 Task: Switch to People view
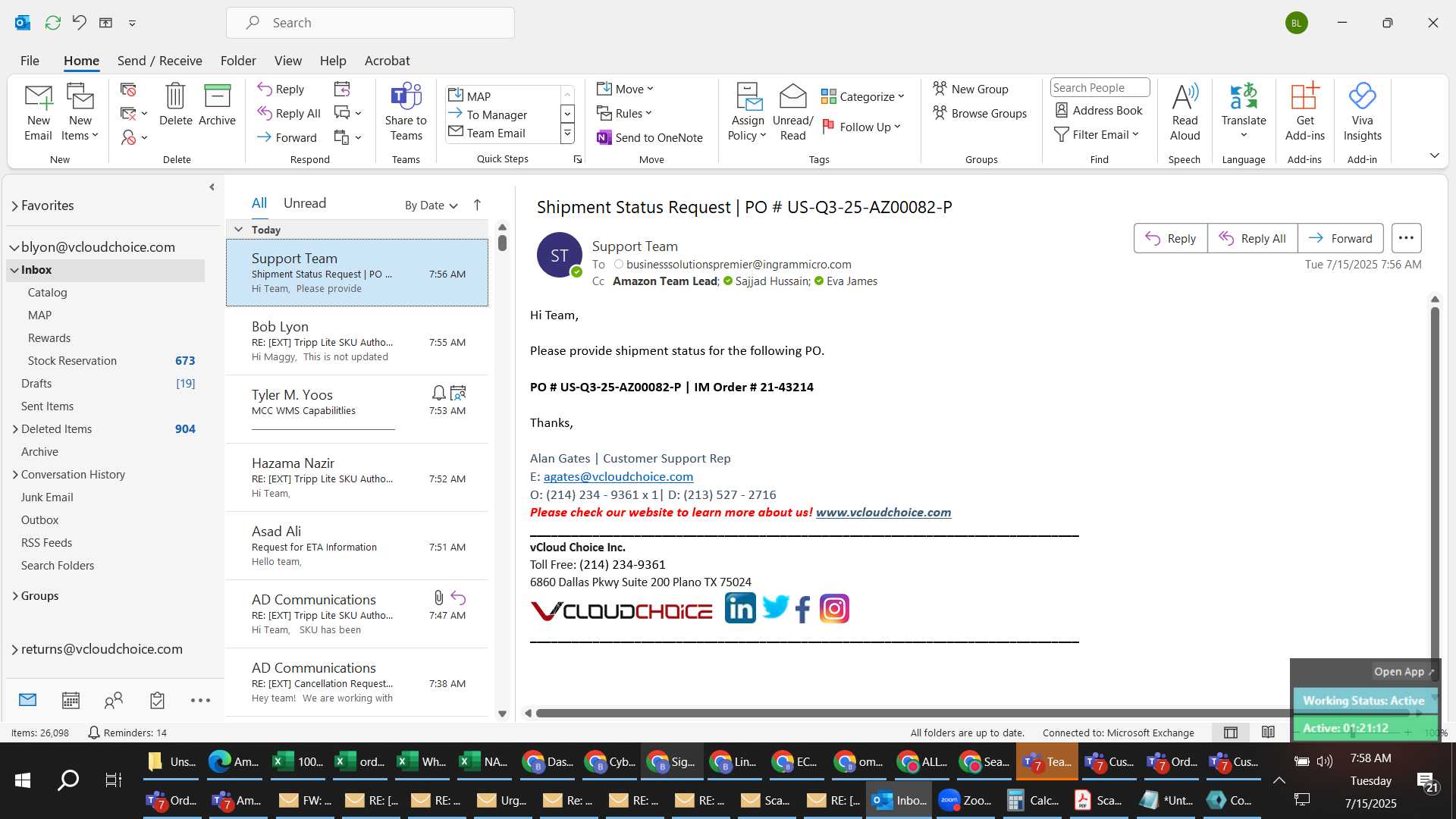[x=114, y=700]
